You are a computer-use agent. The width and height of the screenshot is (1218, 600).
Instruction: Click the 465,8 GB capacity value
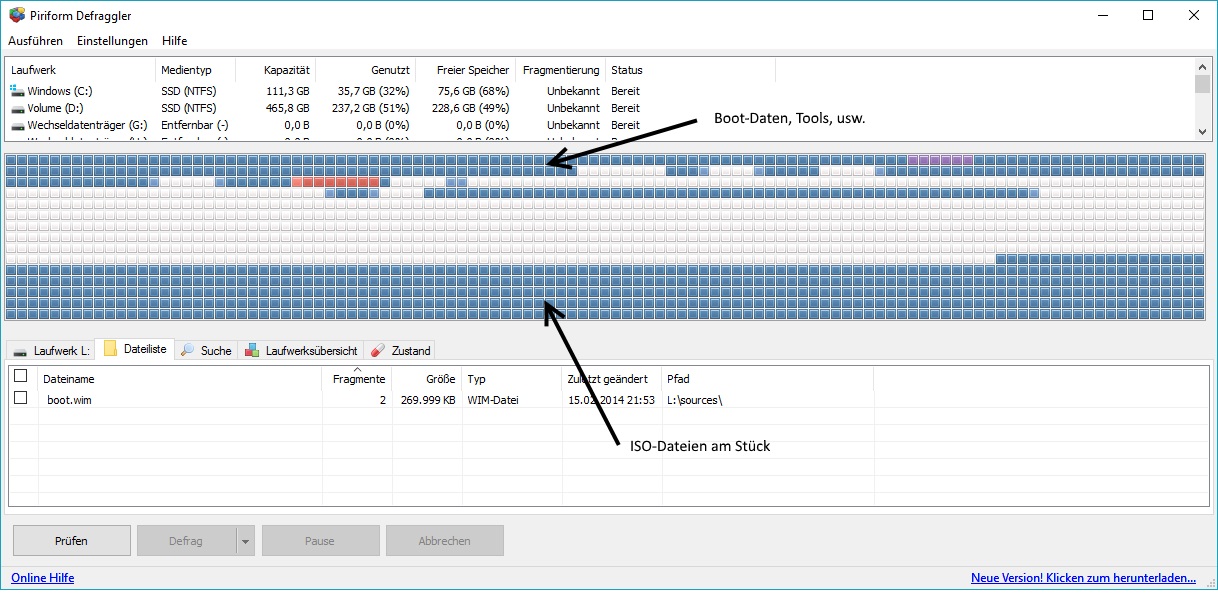289,108
